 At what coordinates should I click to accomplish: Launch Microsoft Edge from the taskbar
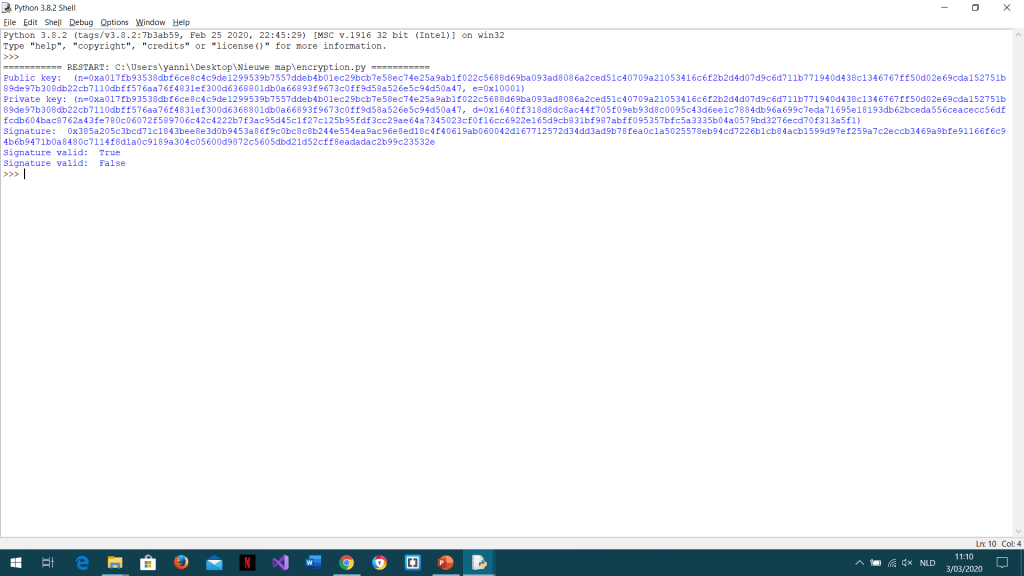click(x=82, y=563)
